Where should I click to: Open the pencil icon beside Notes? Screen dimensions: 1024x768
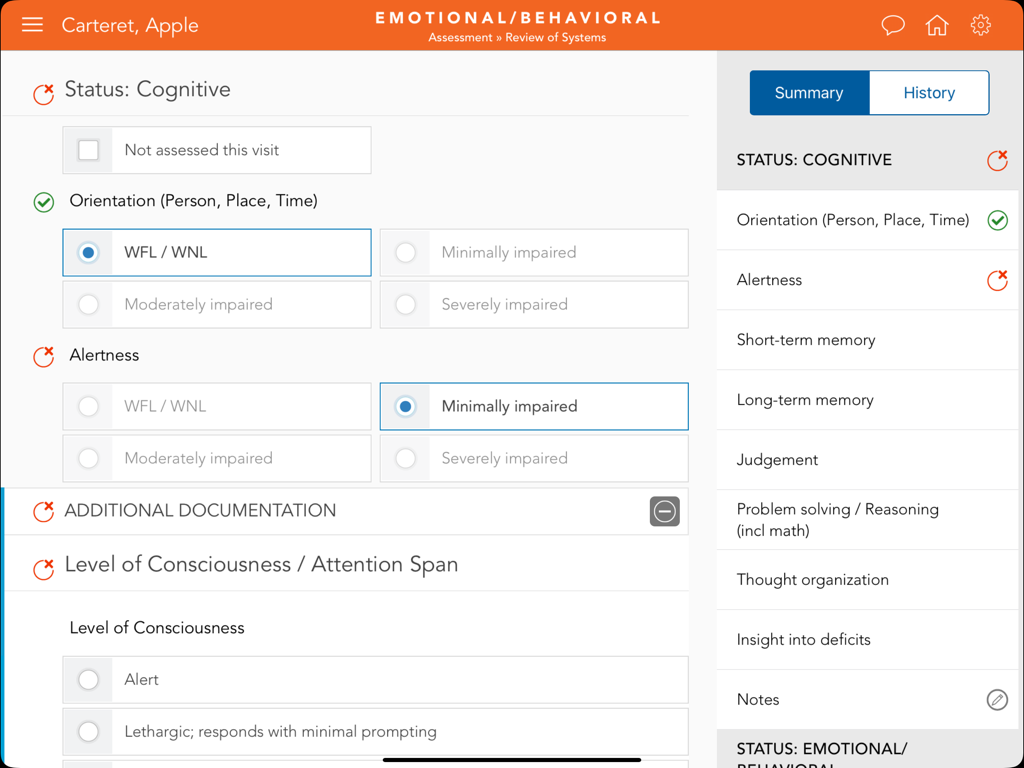(x=997, y=700)
